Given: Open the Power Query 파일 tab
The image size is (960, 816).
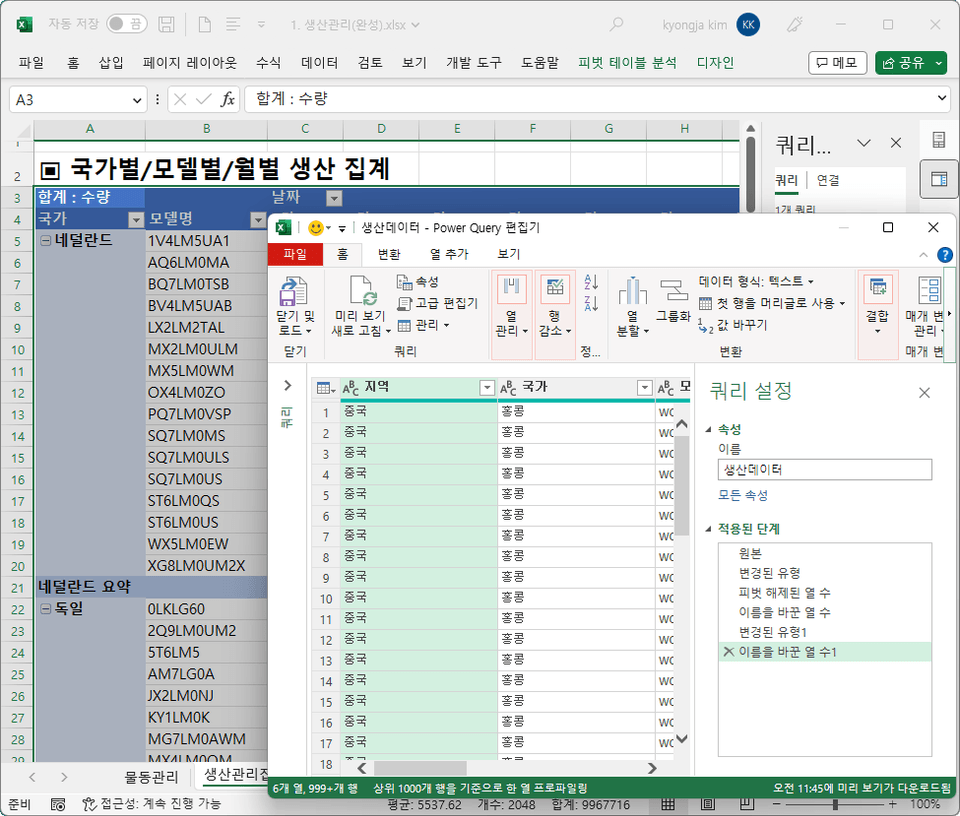Looking at the screenshot, I should click(295, 254).
